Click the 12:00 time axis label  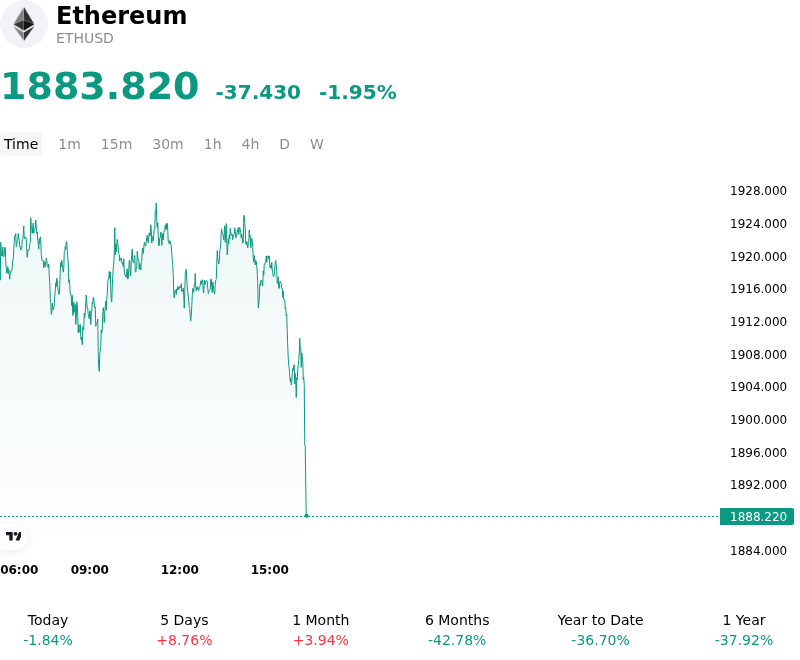pyautogui.click(x=180, y=569)
